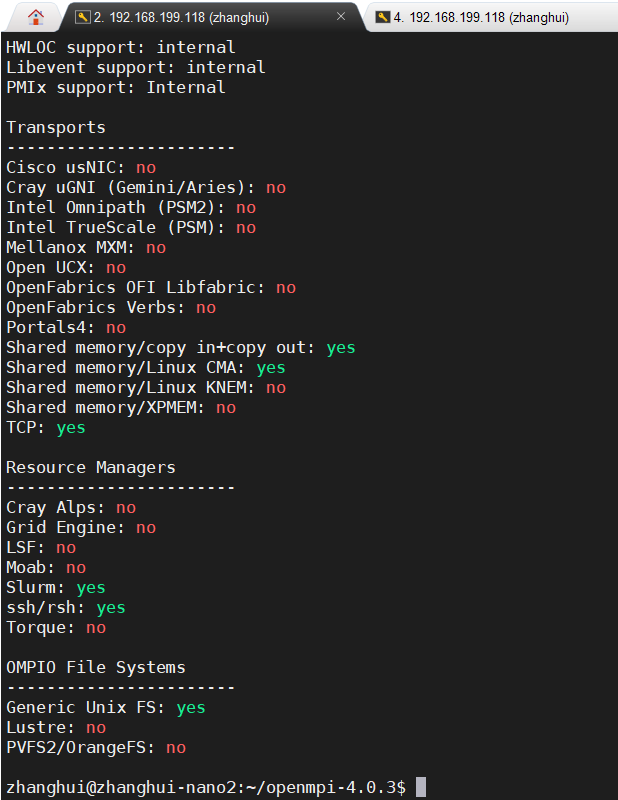Click the Shared memory/Linux CMA yes value

click(x=271, y=367)
